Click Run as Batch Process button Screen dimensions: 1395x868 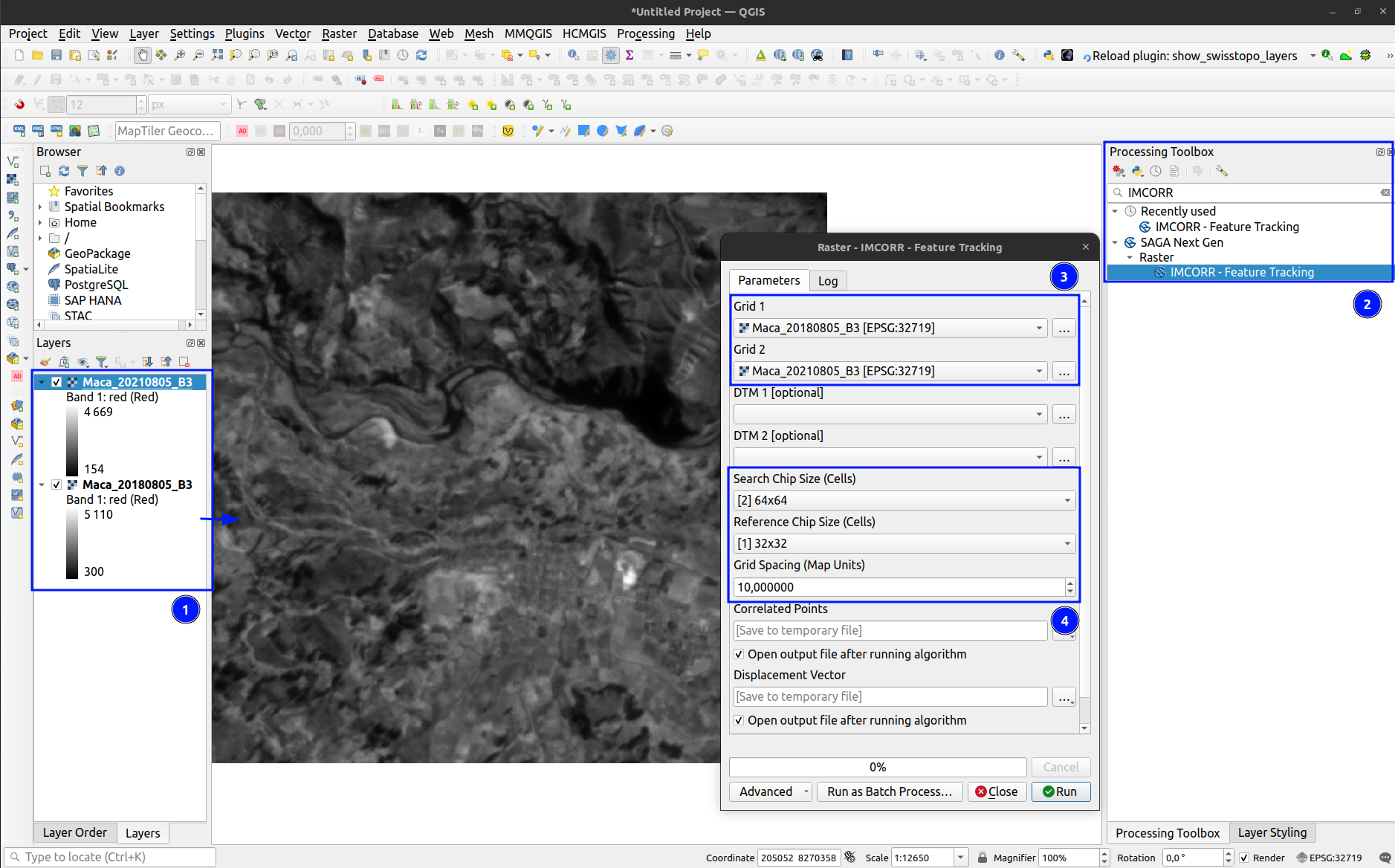coord(889,791)
